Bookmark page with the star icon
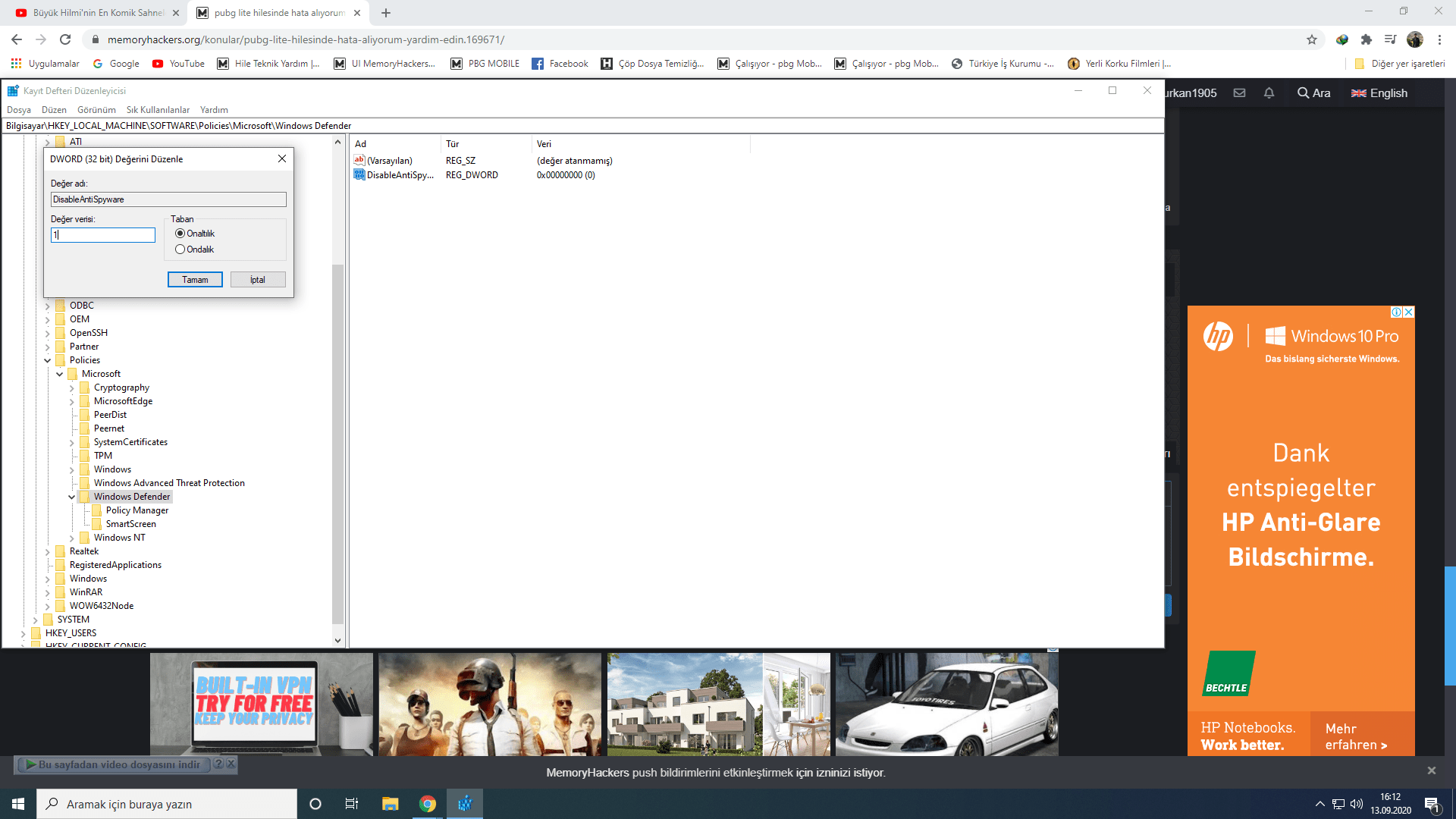The height and width of the screenshot is (819, 1456). pyautogui.click(x=1312, y=39)
